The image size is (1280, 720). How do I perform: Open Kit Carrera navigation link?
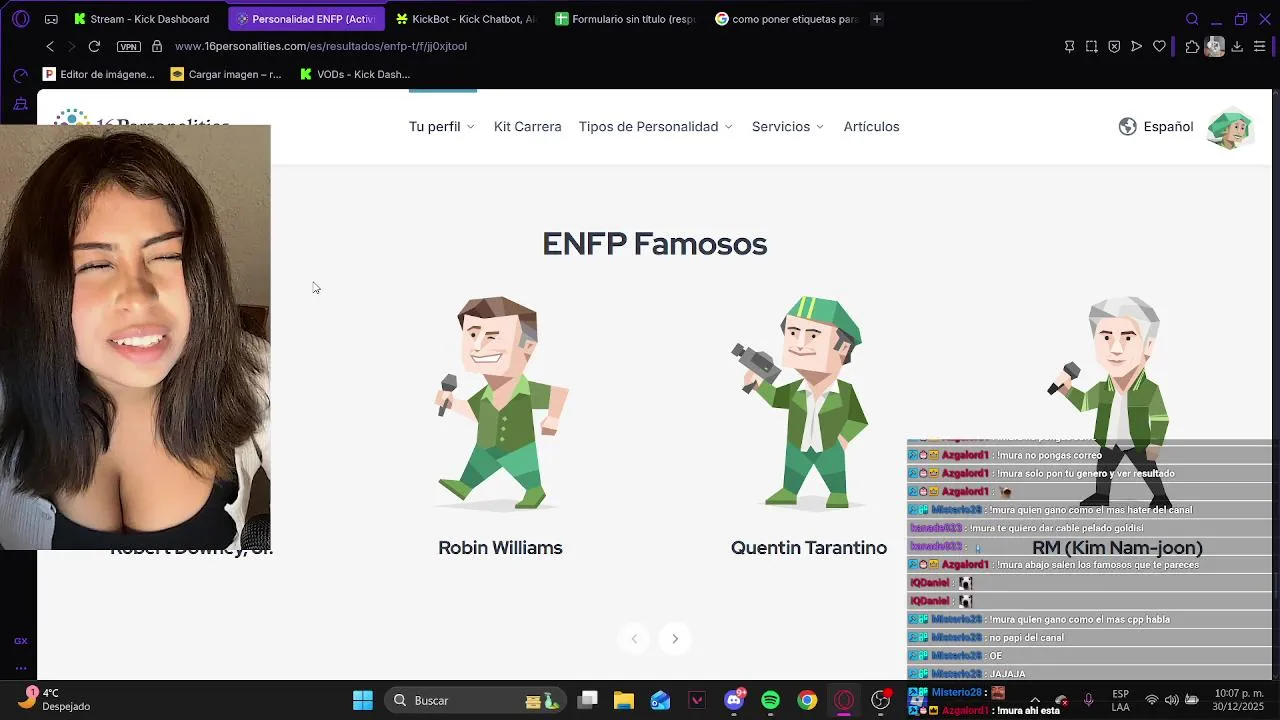click(527, 127)
